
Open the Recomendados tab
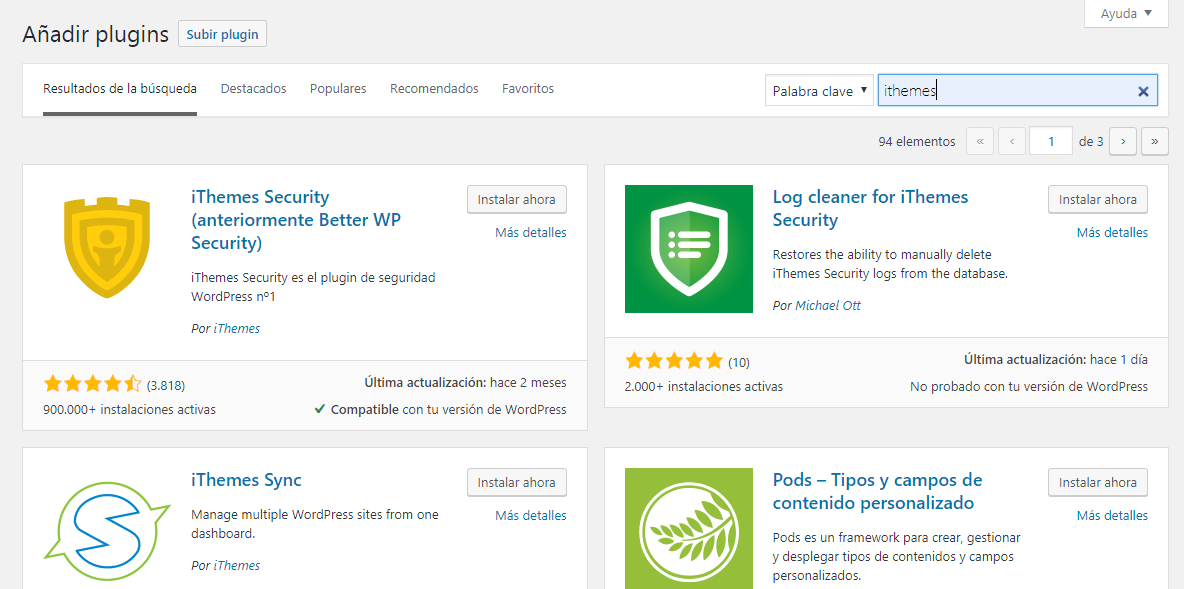[x=434, y=89]
